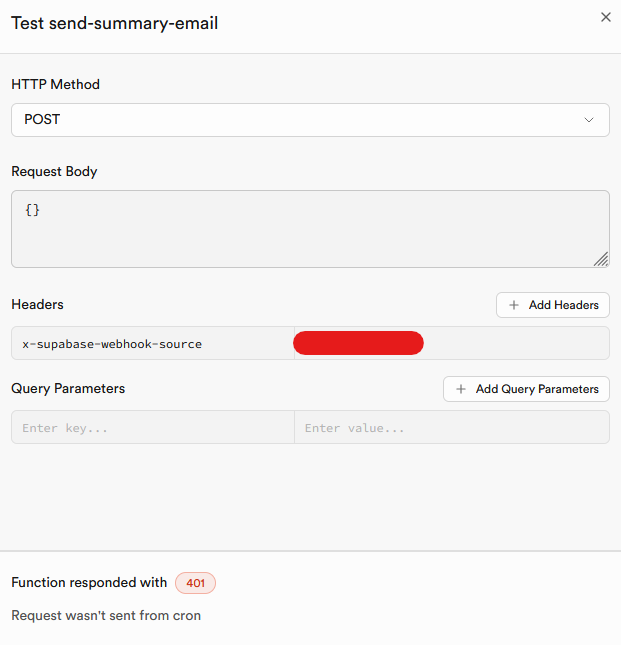This screenshot has height=645, width=621.
Task: Click the chevron arrow in the method selector
Action: pos(589,120)
